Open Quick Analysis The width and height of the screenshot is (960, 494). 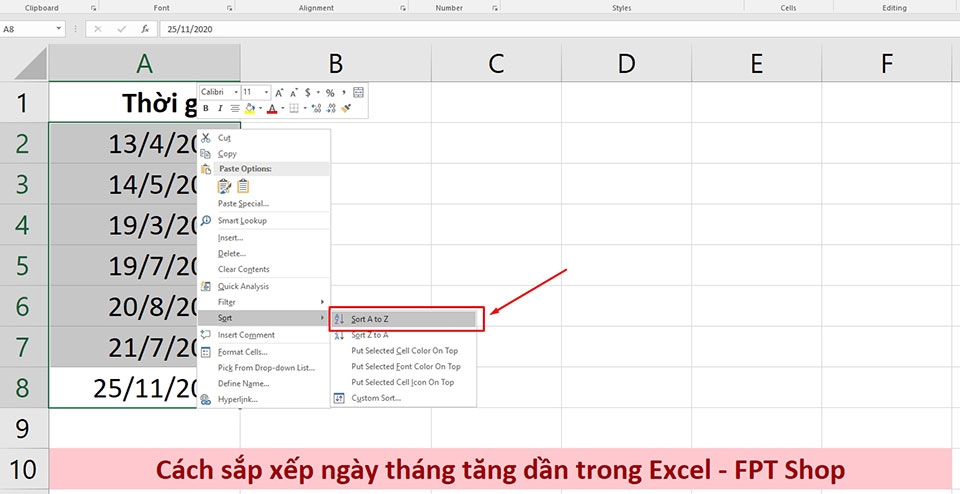pyautogui.click(x=263, y=286)
